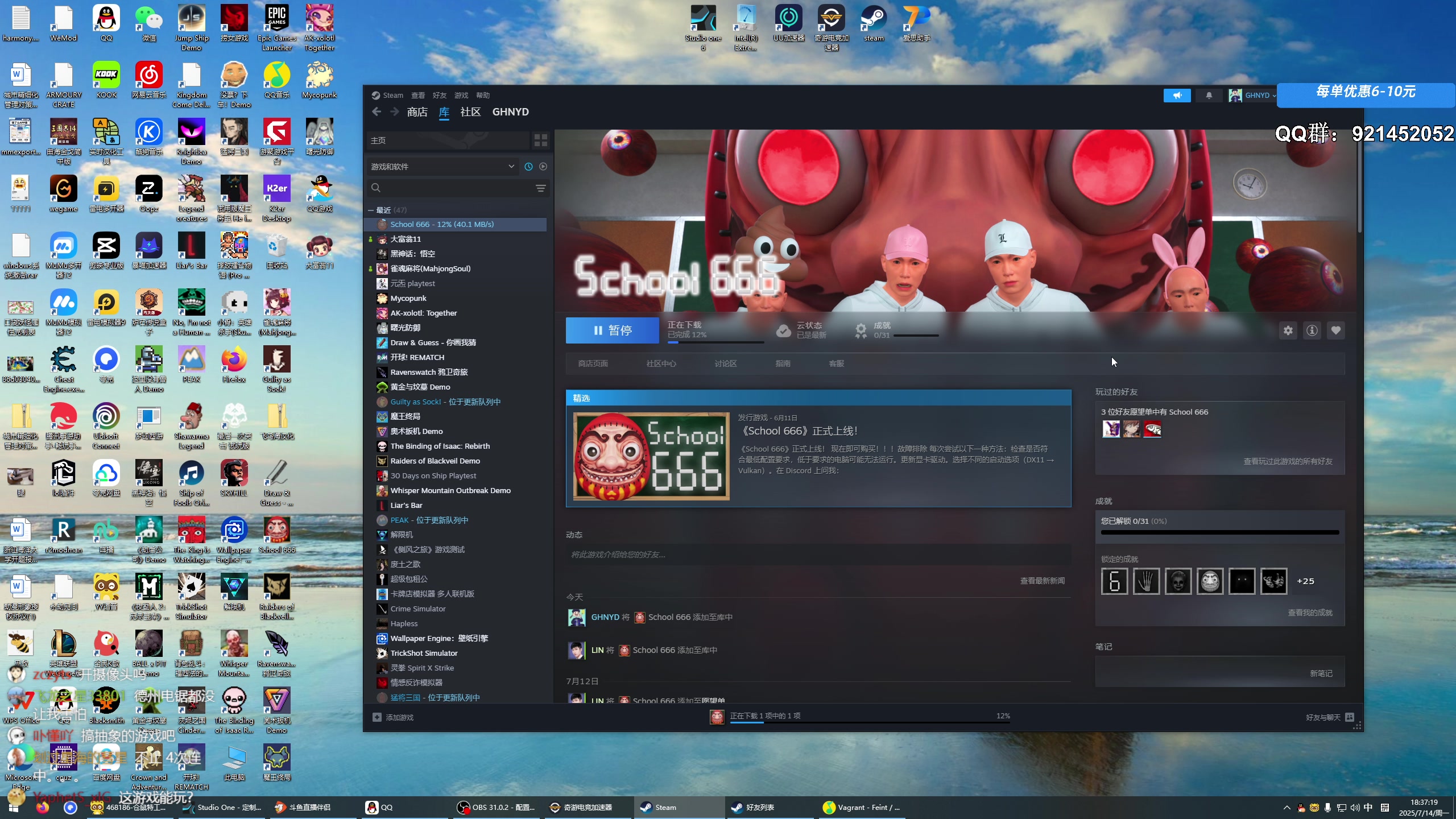Open the 游戏 menu
Viewport: 1456px width, 819px height.
[461, 96]
